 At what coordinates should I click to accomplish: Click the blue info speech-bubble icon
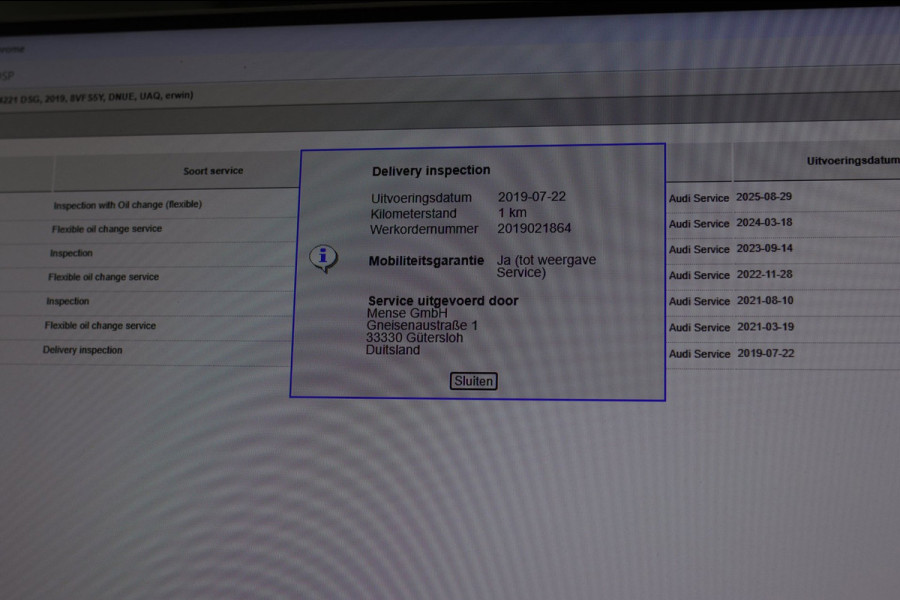coord(324,258)
